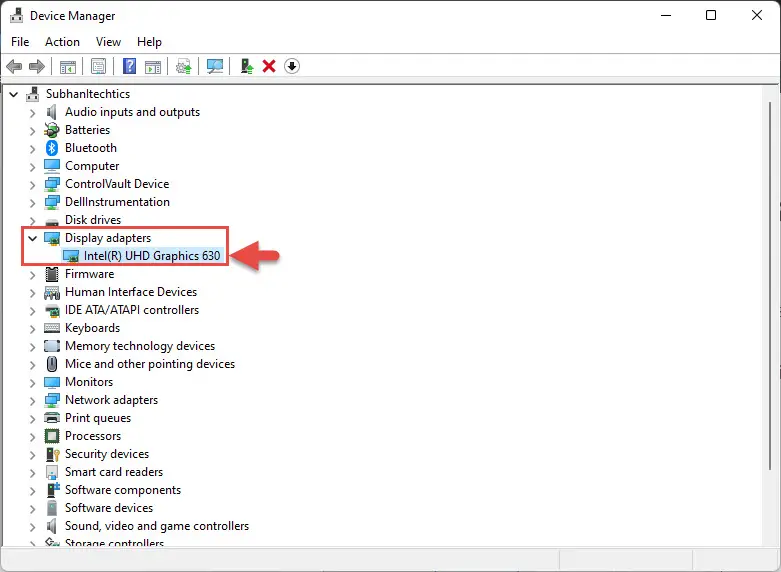Expand Software components chevron
This screenshot has width=781, height=572.
point(32,491)
